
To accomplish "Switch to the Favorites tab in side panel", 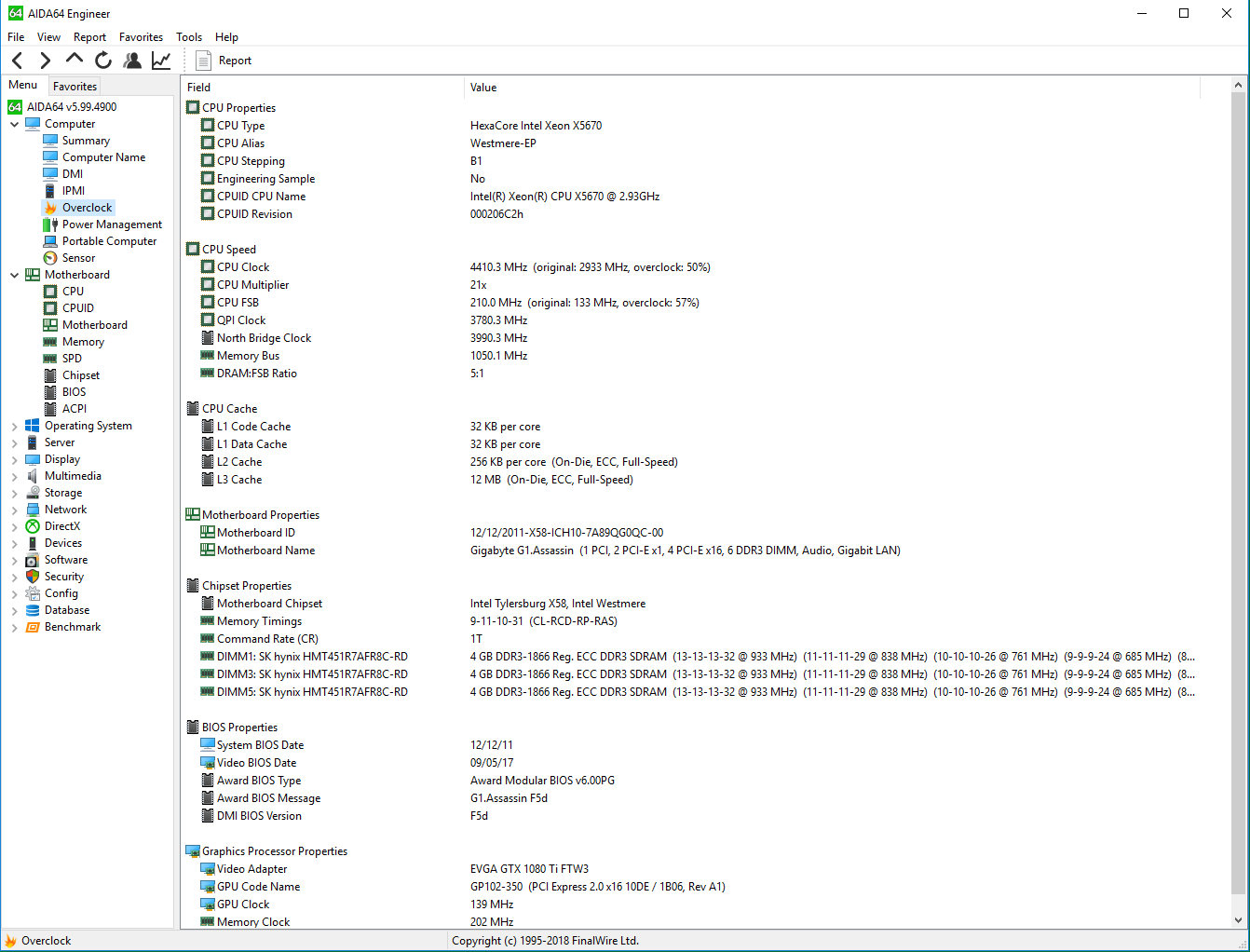I will click(75, 86).
